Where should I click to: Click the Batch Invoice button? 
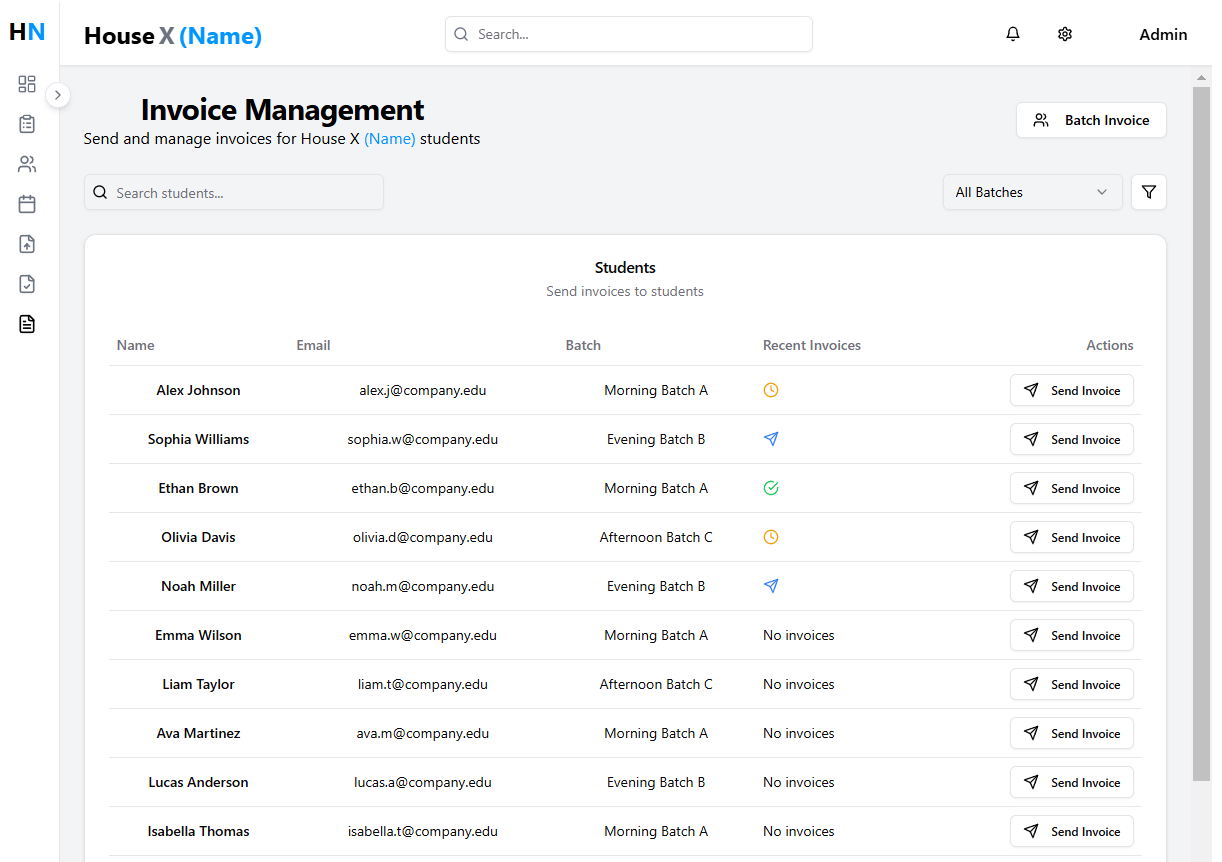1091,120
